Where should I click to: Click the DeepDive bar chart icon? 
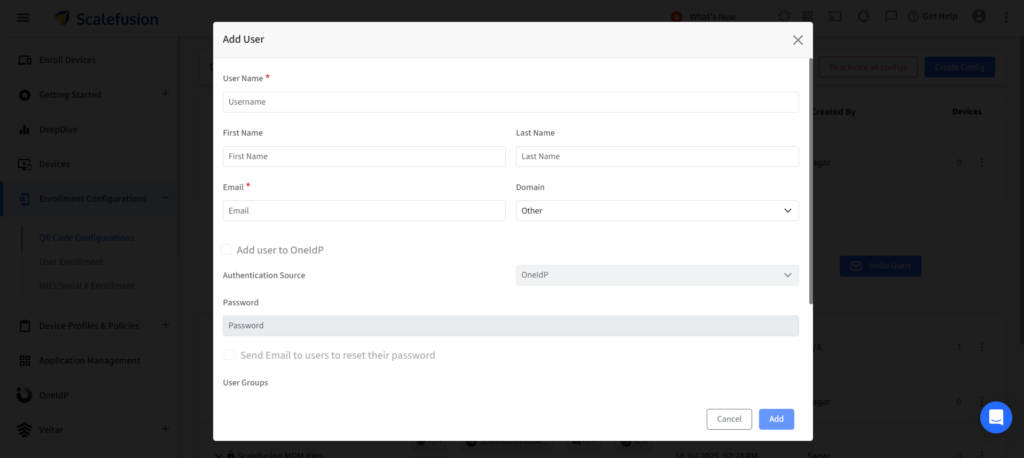(24, 129)
